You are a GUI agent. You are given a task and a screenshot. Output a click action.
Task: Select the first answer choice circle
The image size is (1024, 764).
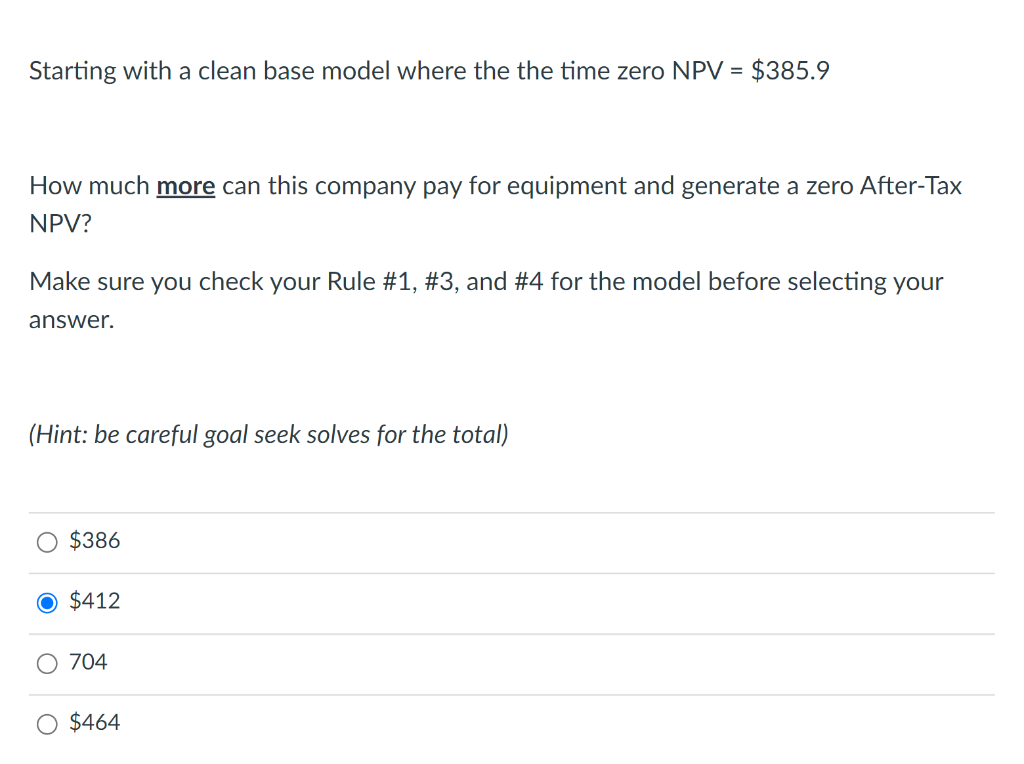click(x=46, y=541)
